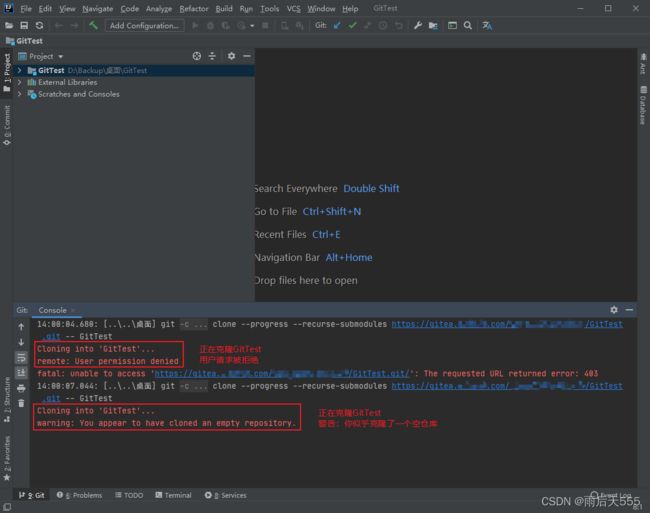Open Project panel gear options
The image size is (650, 513).
click(231, 56)
